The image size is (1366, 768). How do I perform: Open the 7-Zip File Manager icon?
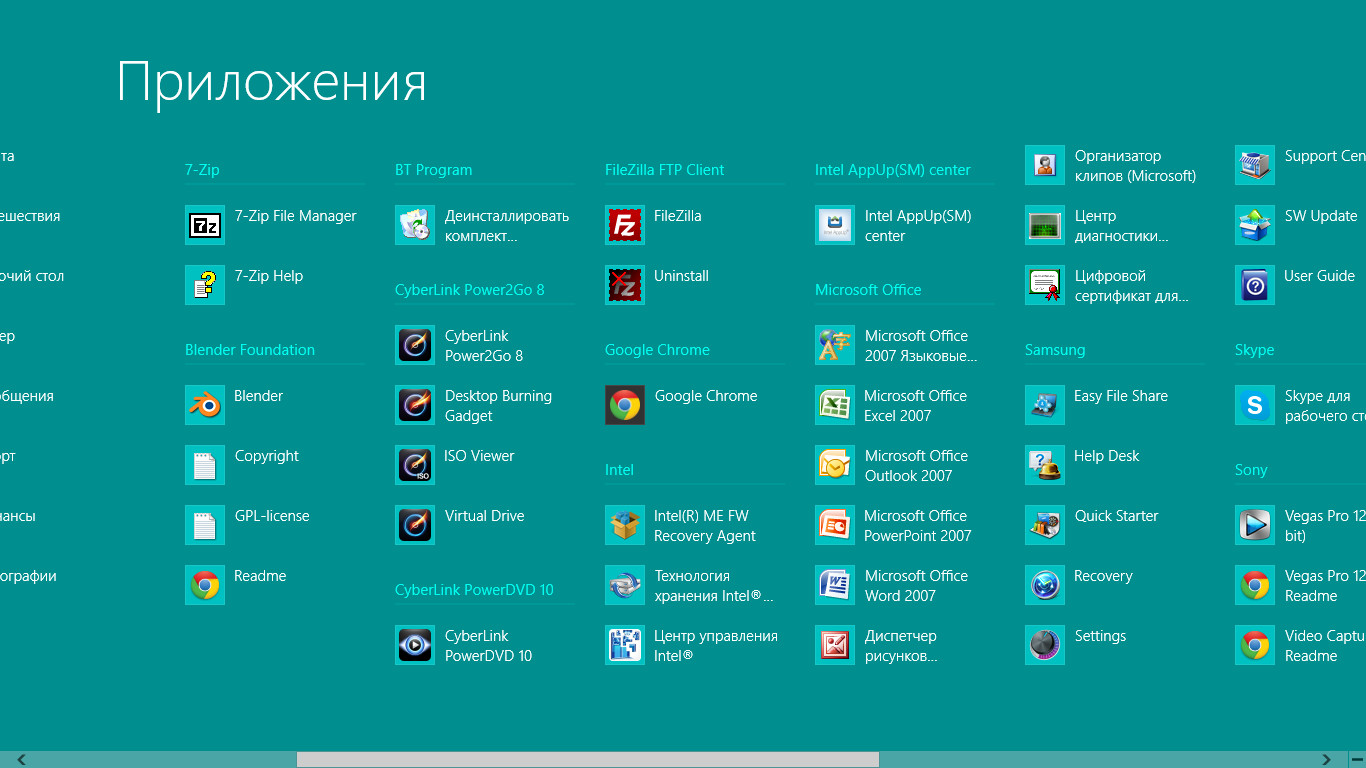tap(205, 225)
